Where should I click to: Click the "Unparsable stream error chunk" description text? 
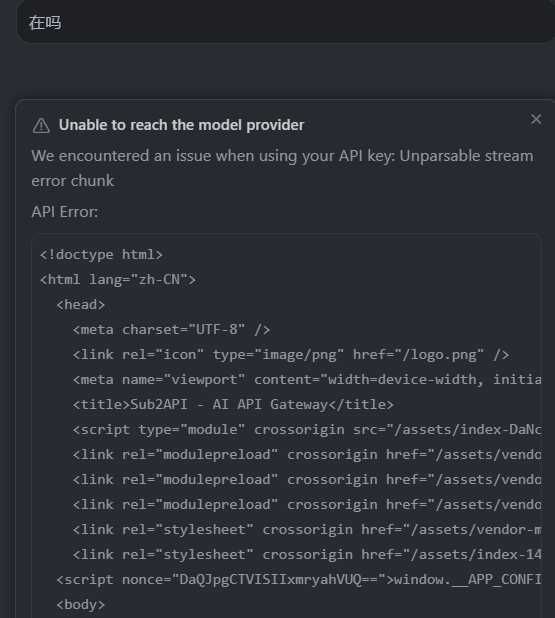282,168
